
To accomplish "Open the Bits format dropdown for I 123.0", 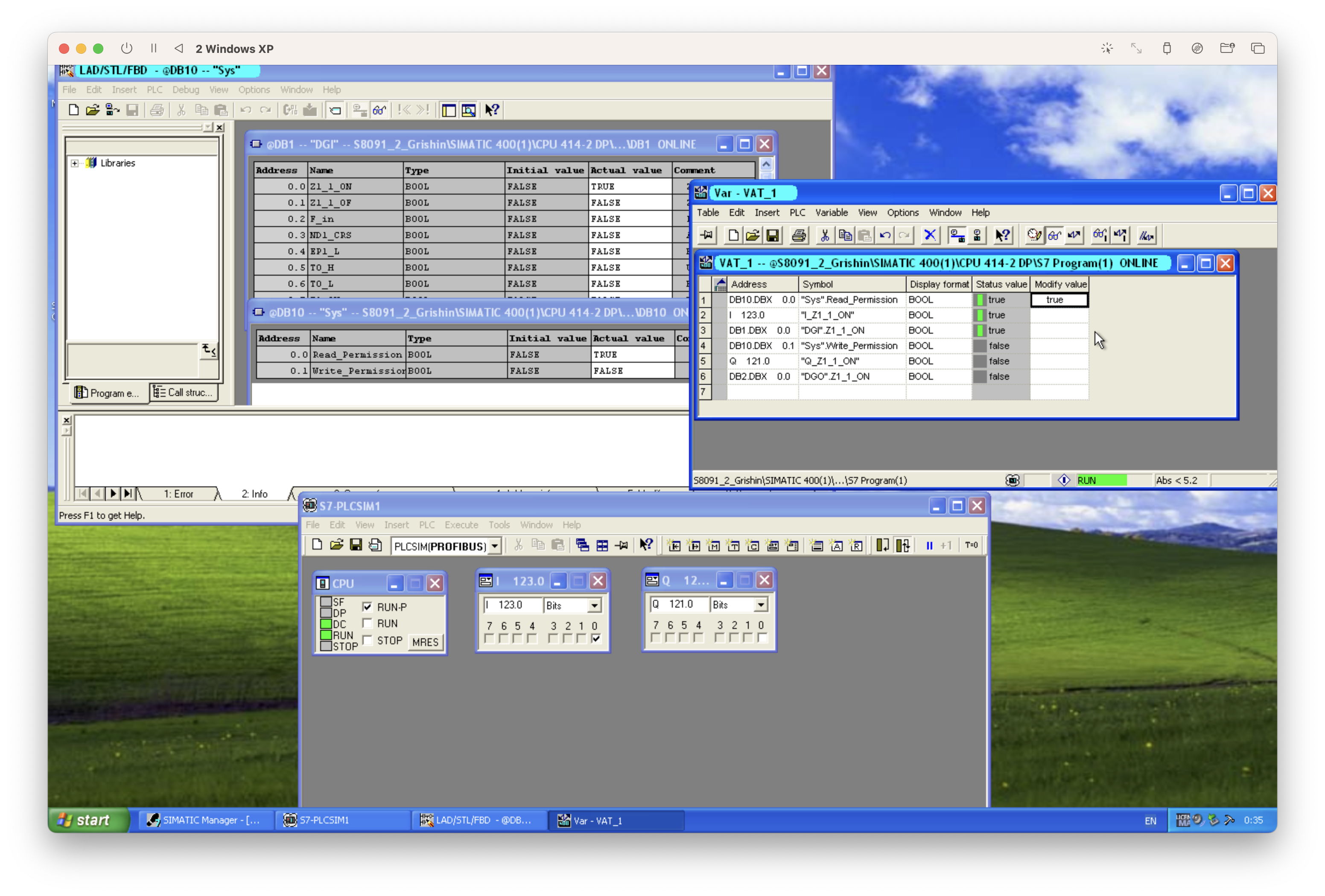I will pyautogui.click(x=594, y=605).
